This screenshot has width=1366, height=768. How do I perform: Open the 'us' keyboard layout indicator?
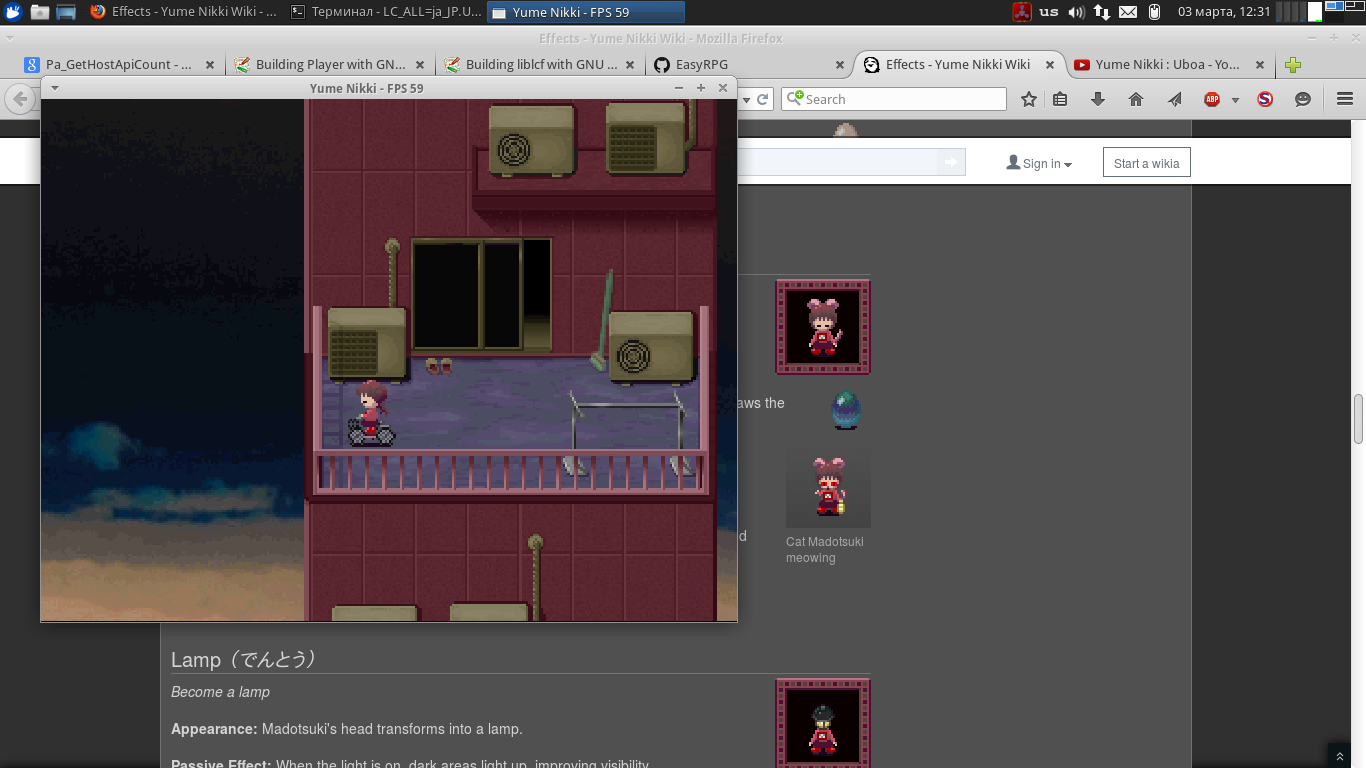tap(1048, 12)
